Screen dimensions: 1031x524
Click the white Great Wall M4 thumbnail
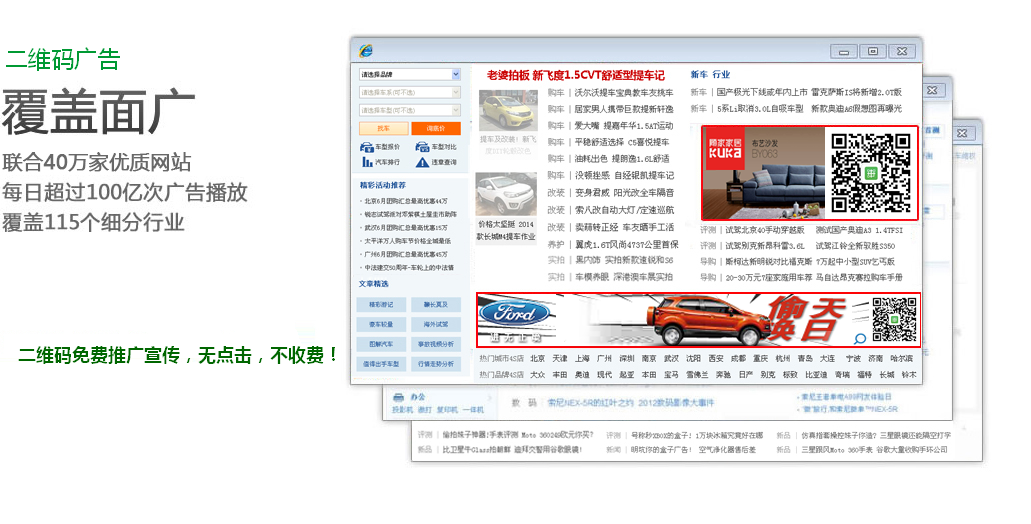[506, 194]
